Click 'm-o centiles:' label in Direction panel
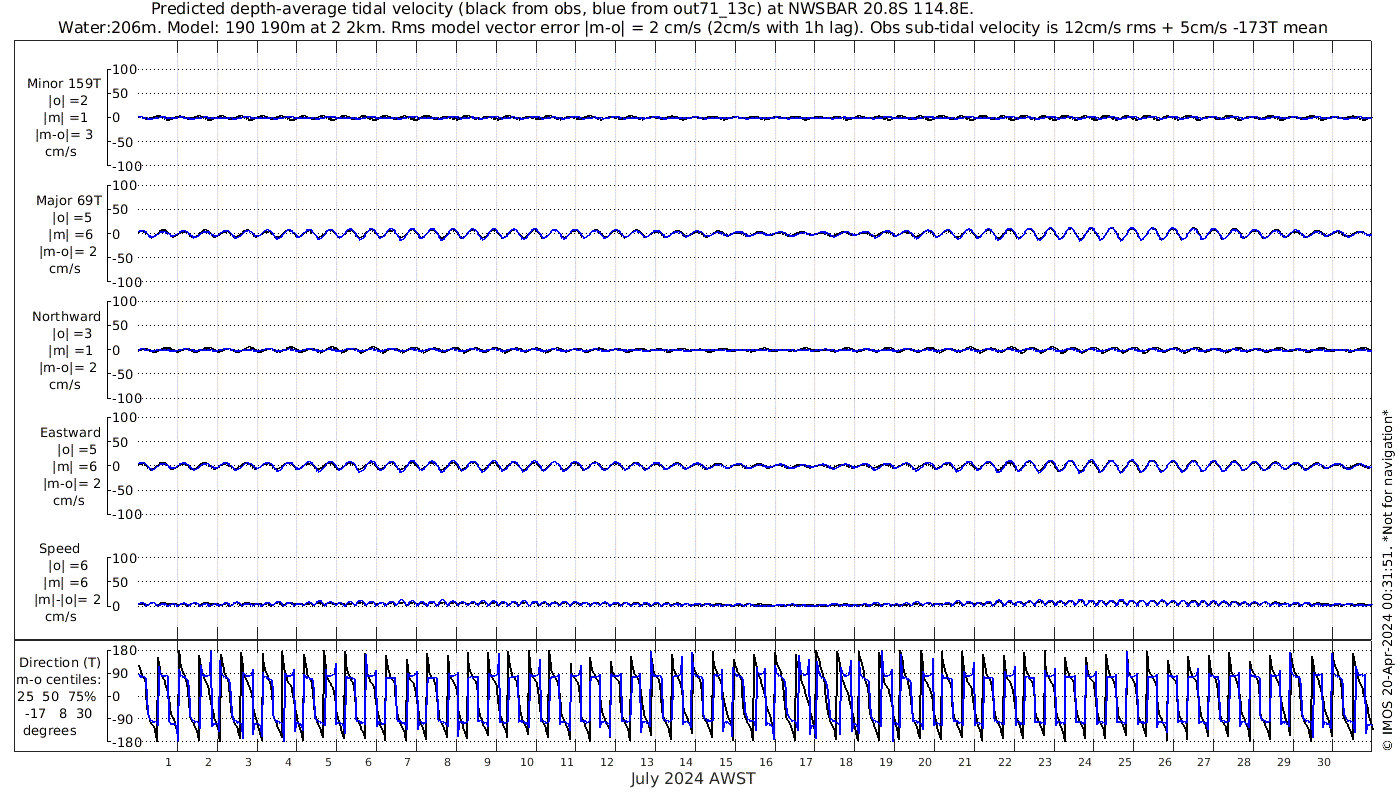Viewport: 1400px width, 800px height. [60, 680]
